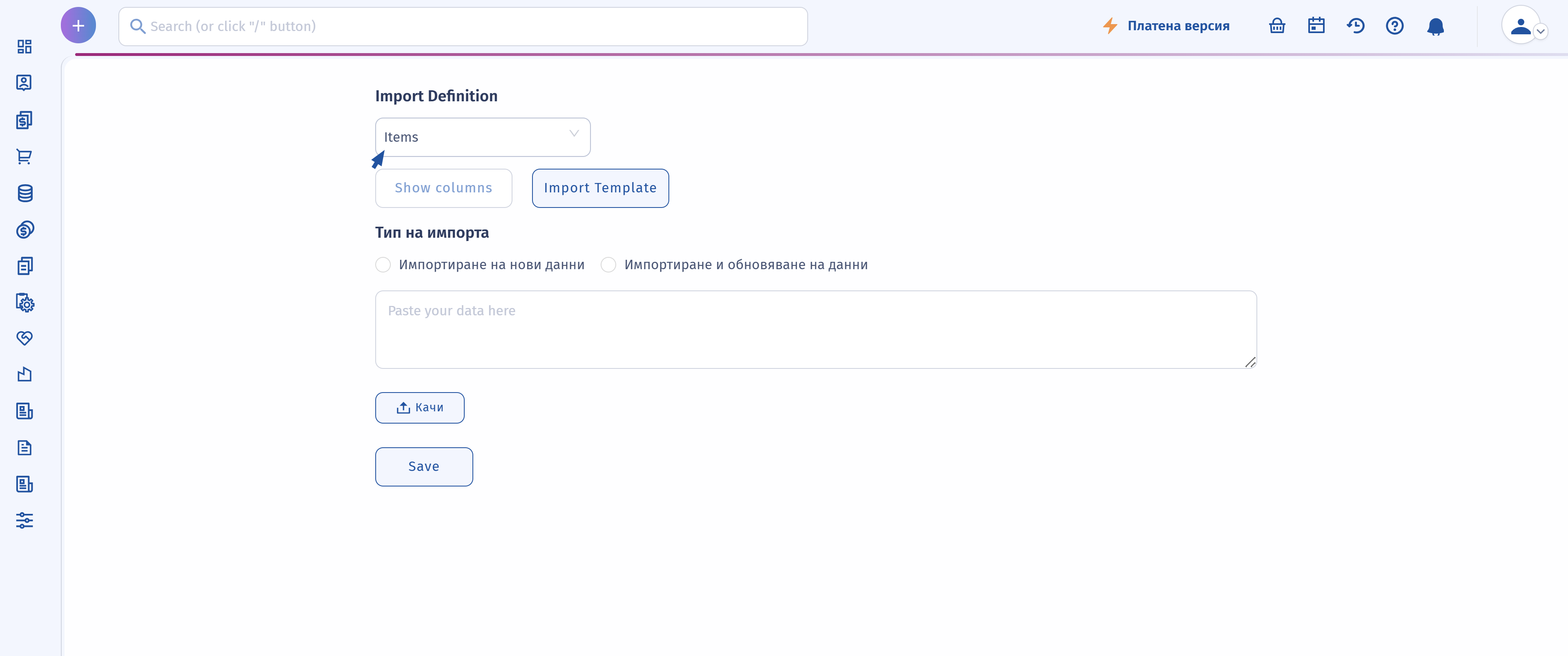The image size is (1568, 656).
Task: Expand the user avatar dropdown chevron
Action: (x=1541, y=31)
